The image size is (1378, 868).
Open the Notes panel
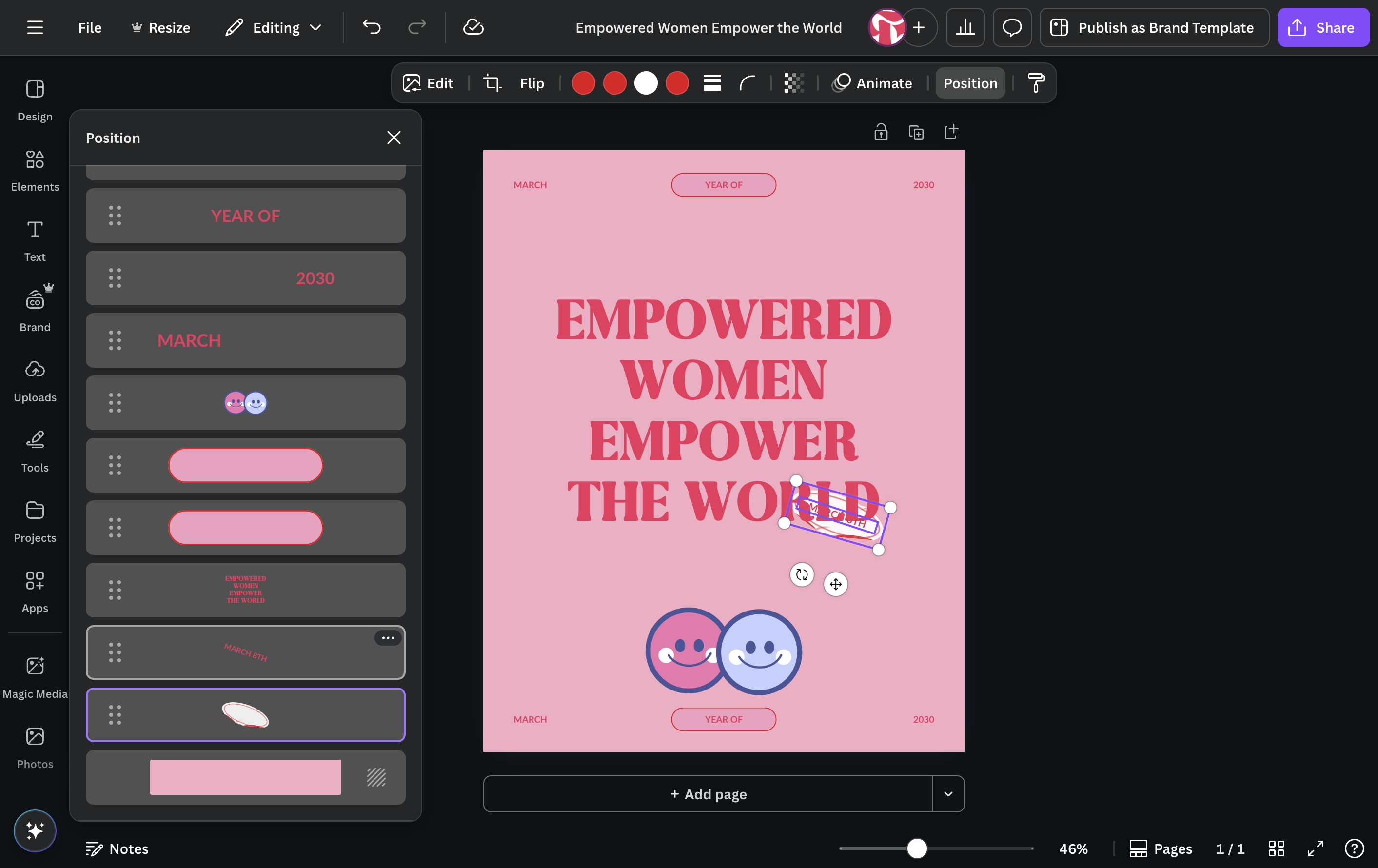117,848
